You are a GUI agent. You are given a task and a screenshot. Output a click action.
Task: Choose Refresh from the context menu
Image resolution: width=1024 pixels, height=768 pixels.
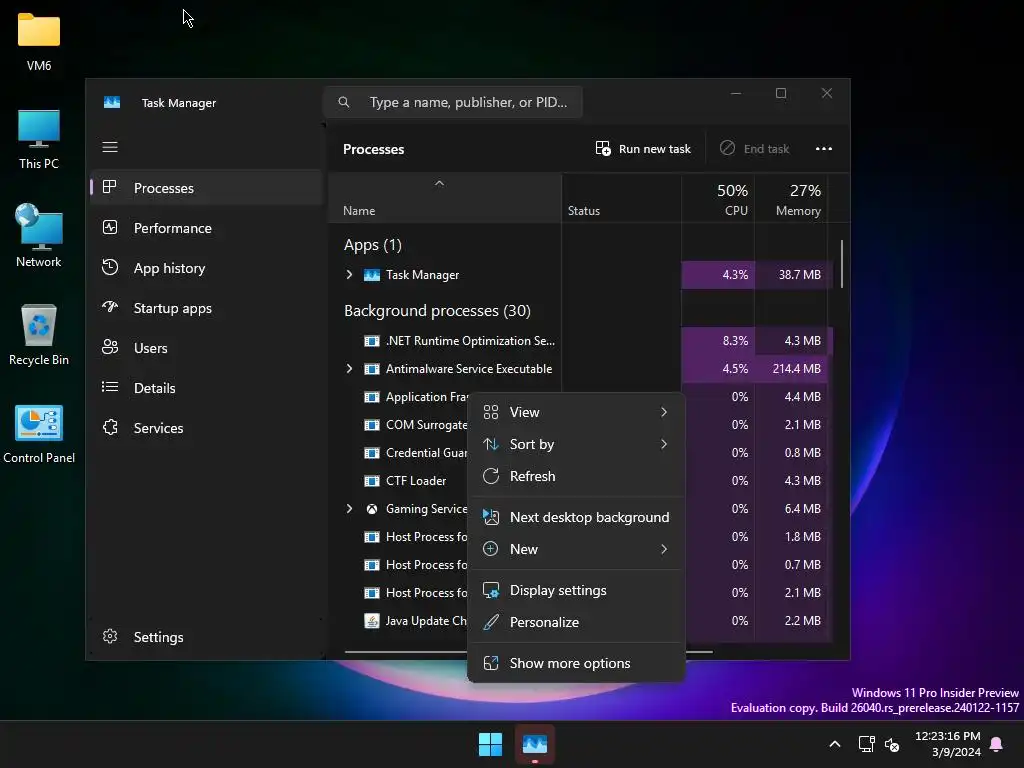coord(576,476)
